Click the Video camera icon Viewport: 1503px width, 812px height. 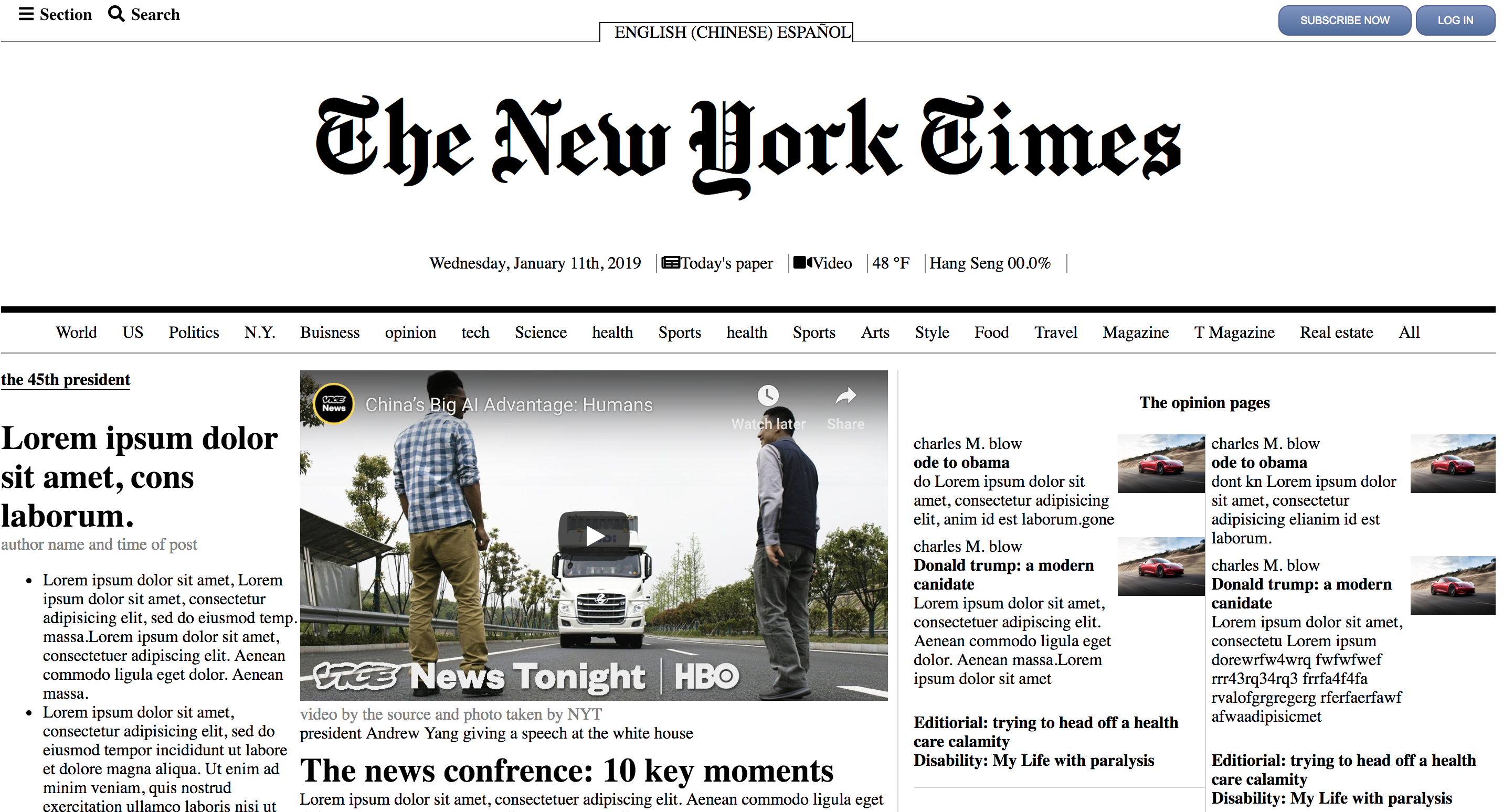pos(803,263)
